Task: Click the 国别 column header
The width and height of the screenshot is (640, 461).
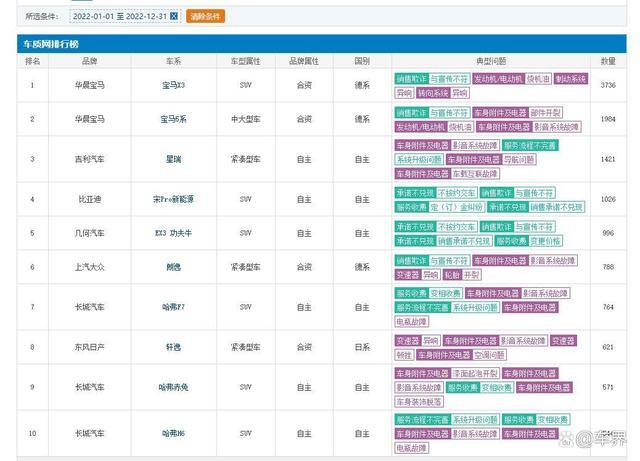Action: (362, 61)
